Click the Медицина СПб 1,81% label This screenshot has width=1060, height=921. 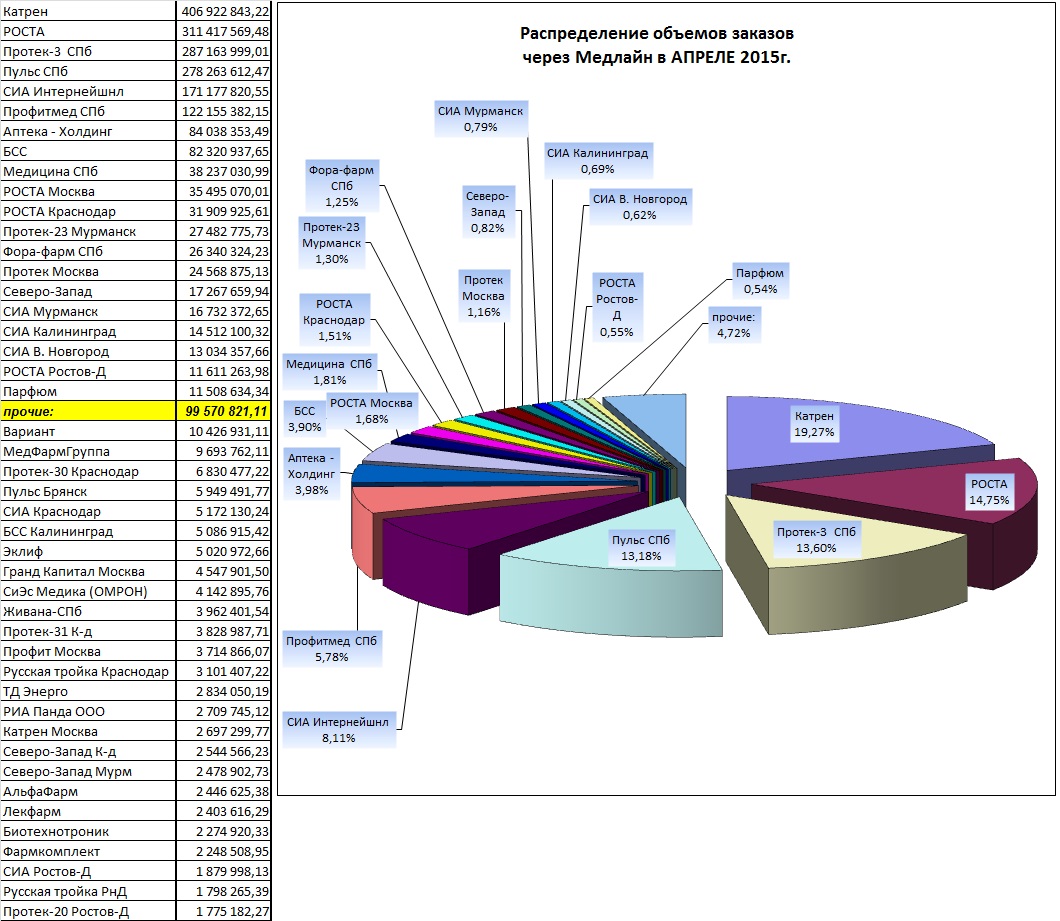(x=329, y=372)
